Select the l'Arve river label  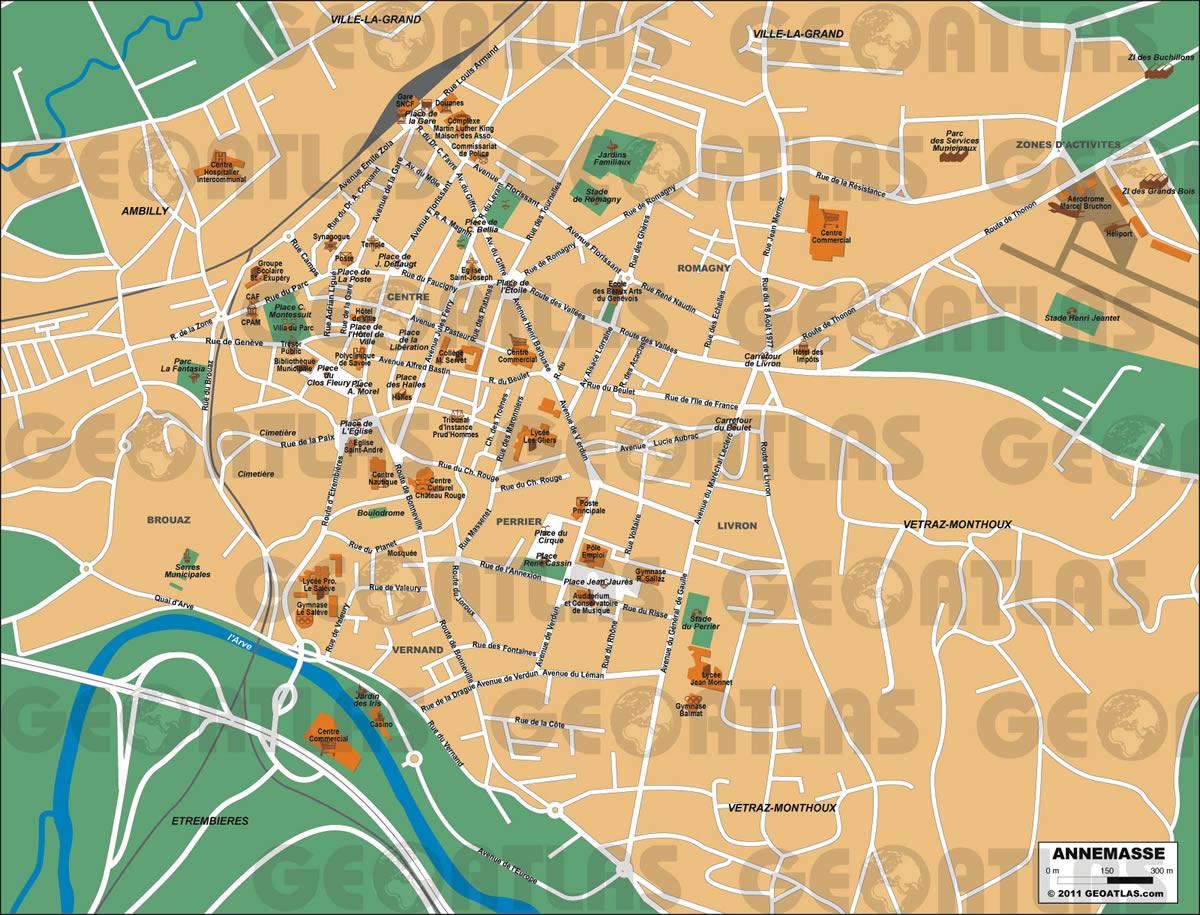tap(240, 636)
